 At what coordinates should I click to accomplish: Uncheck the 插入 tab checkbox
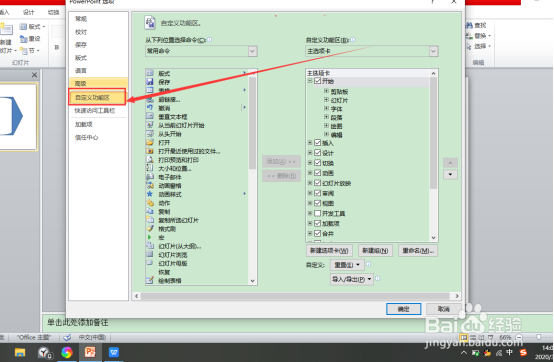tap(317, 143)
